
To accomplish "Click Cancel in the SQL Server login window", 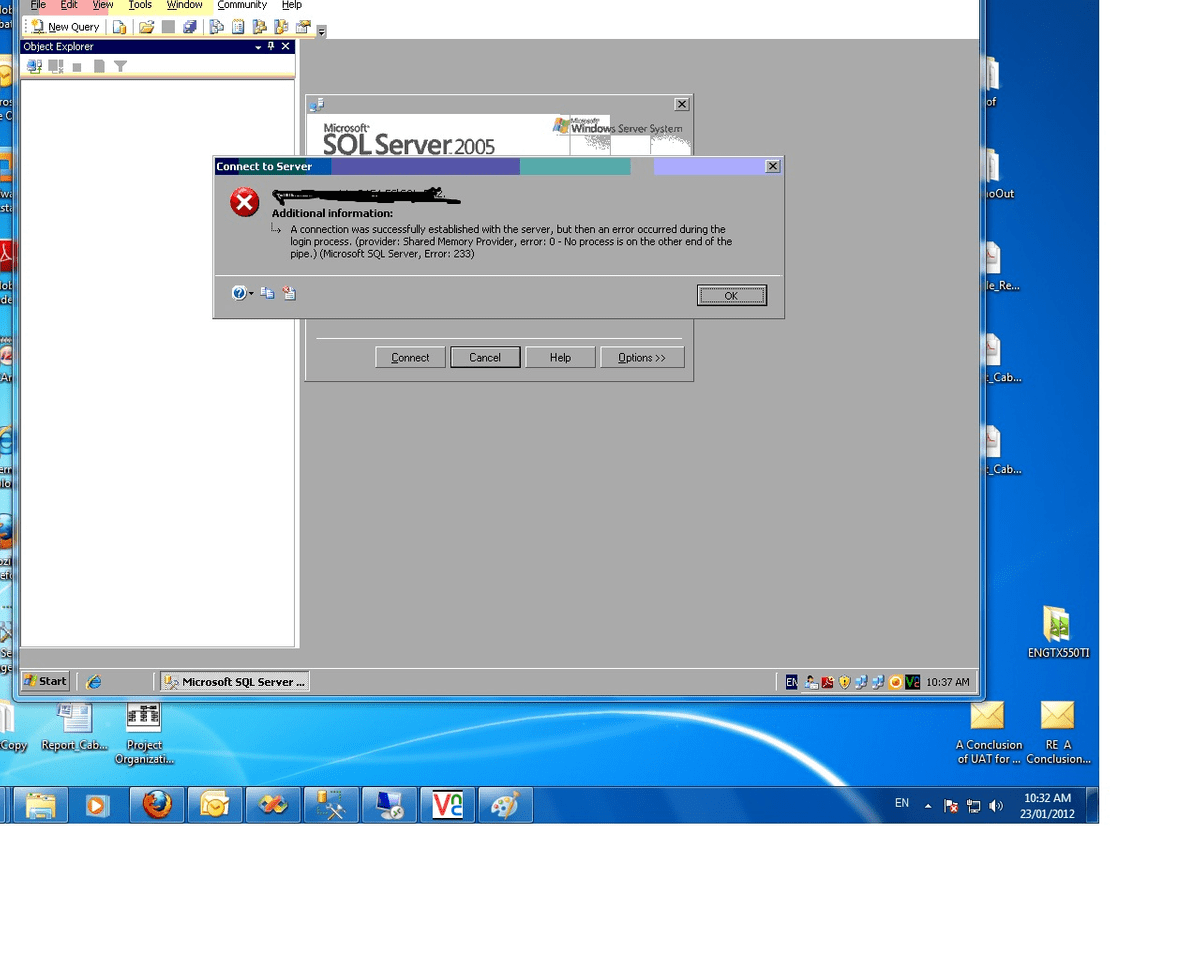I will point(485,357).
